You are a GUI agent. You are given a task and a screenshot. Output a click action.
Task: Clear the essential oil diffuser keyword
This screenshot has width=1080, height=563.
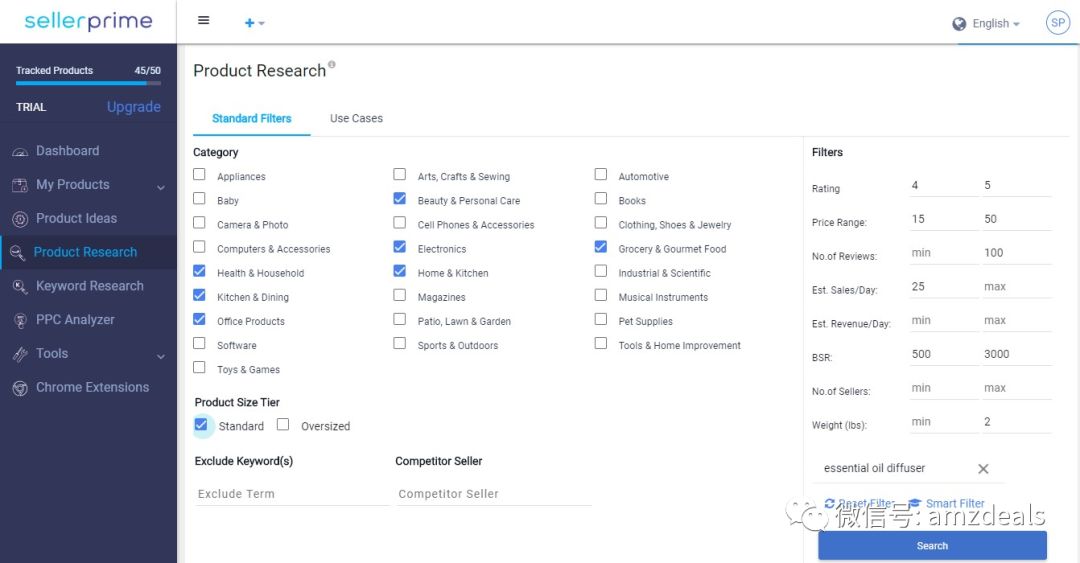[x=983, y=469]
